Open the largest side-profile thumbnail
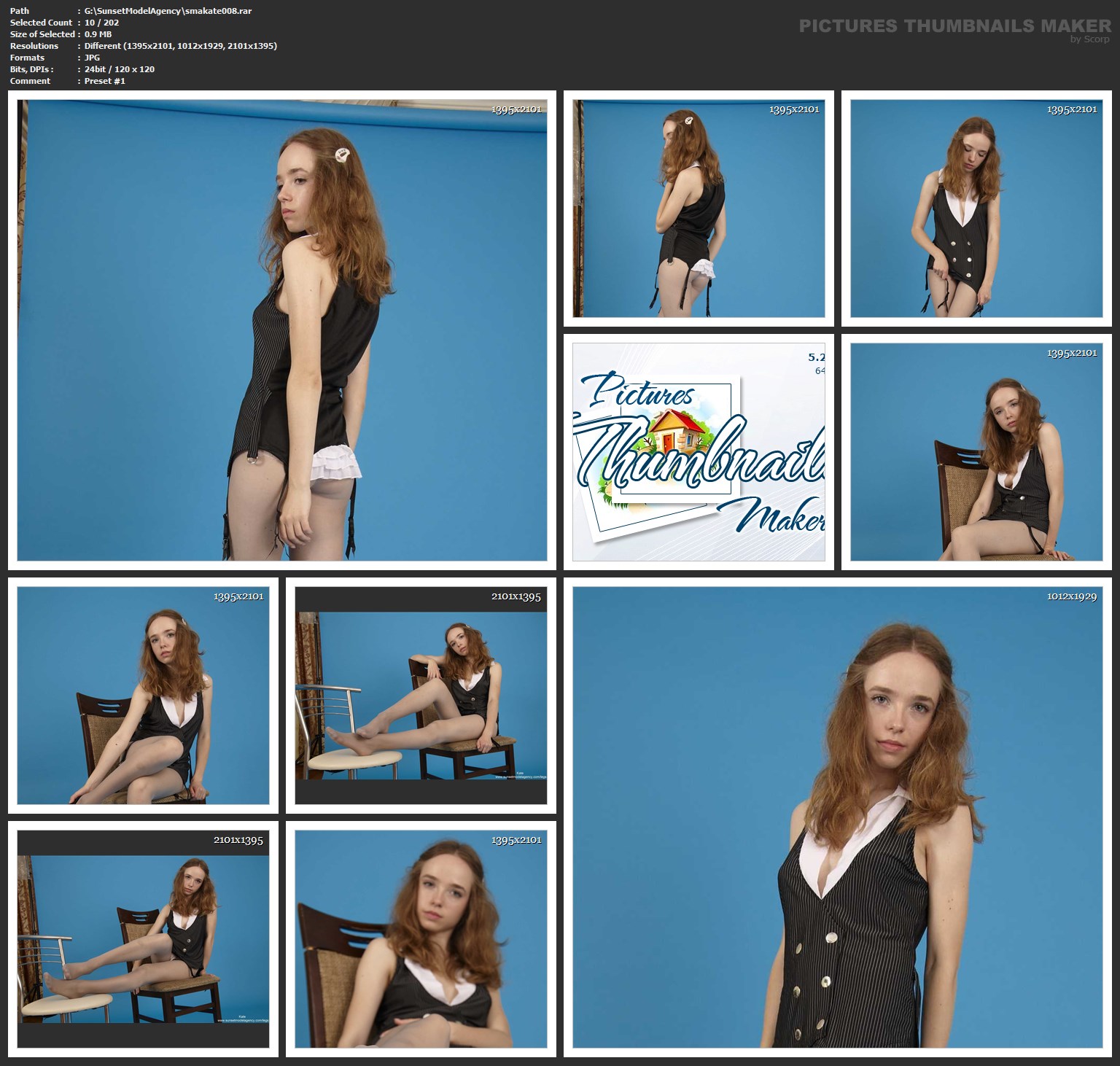 point(281,330)
